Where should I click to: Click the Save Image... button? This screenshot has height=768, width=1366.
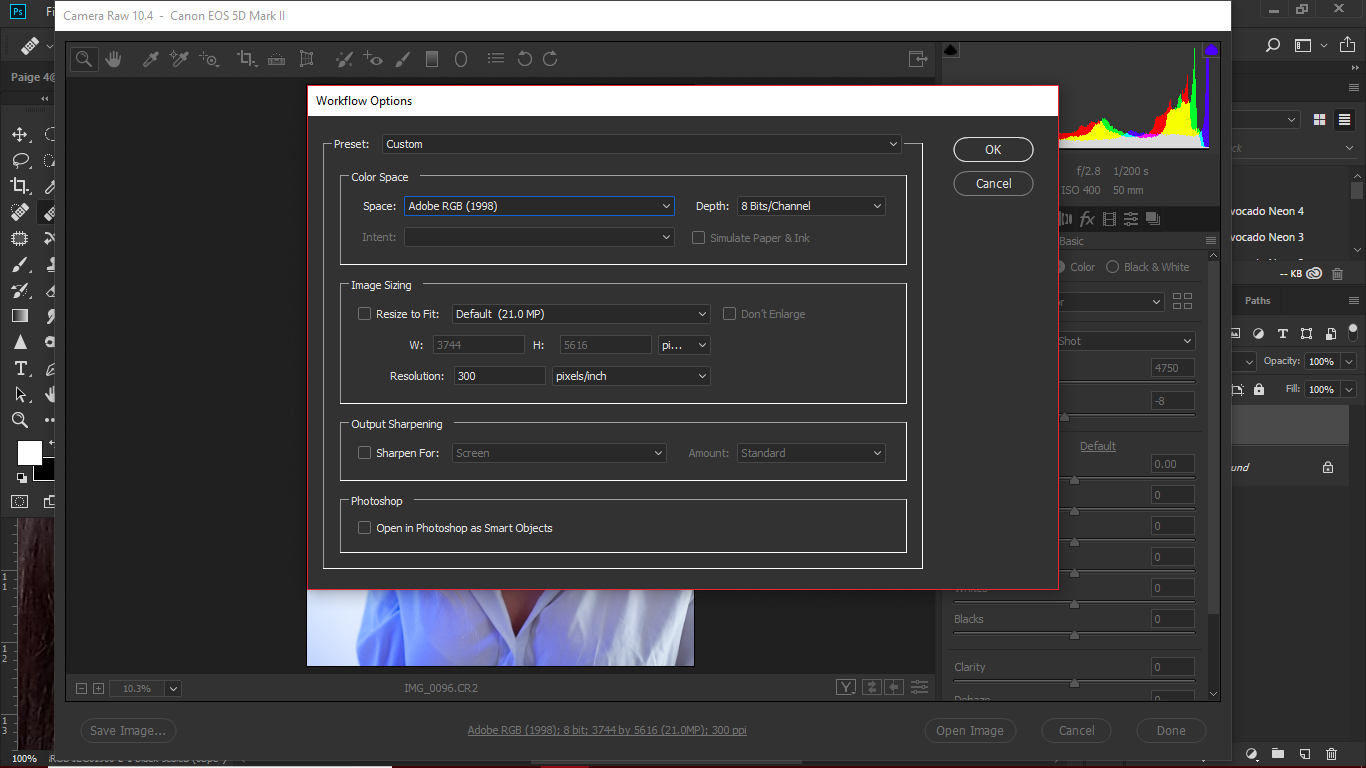pos(129,731)
